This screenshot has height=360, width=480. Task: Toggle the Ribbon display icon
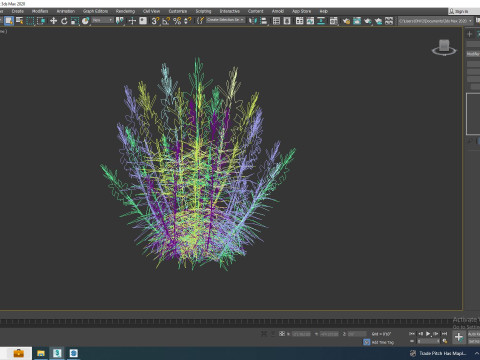pyautogui.click(x=299, y=21)
